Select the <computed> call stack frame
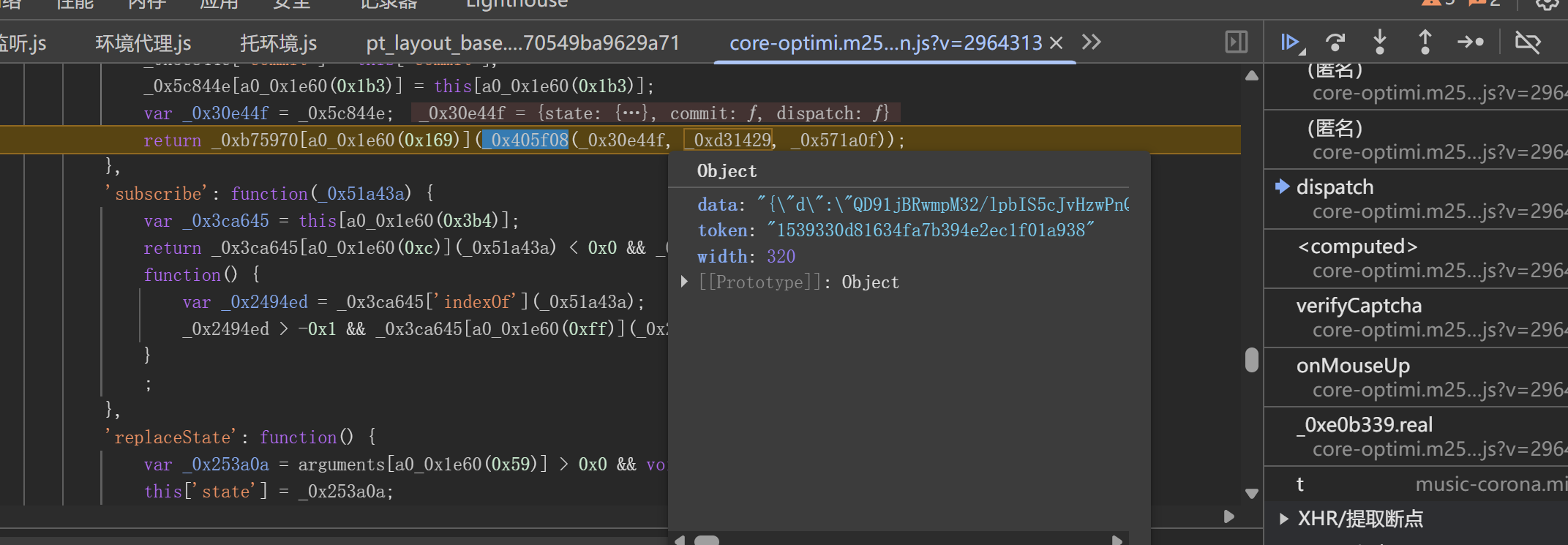This screenshot has width=1568, height=545. (1357, 247)
